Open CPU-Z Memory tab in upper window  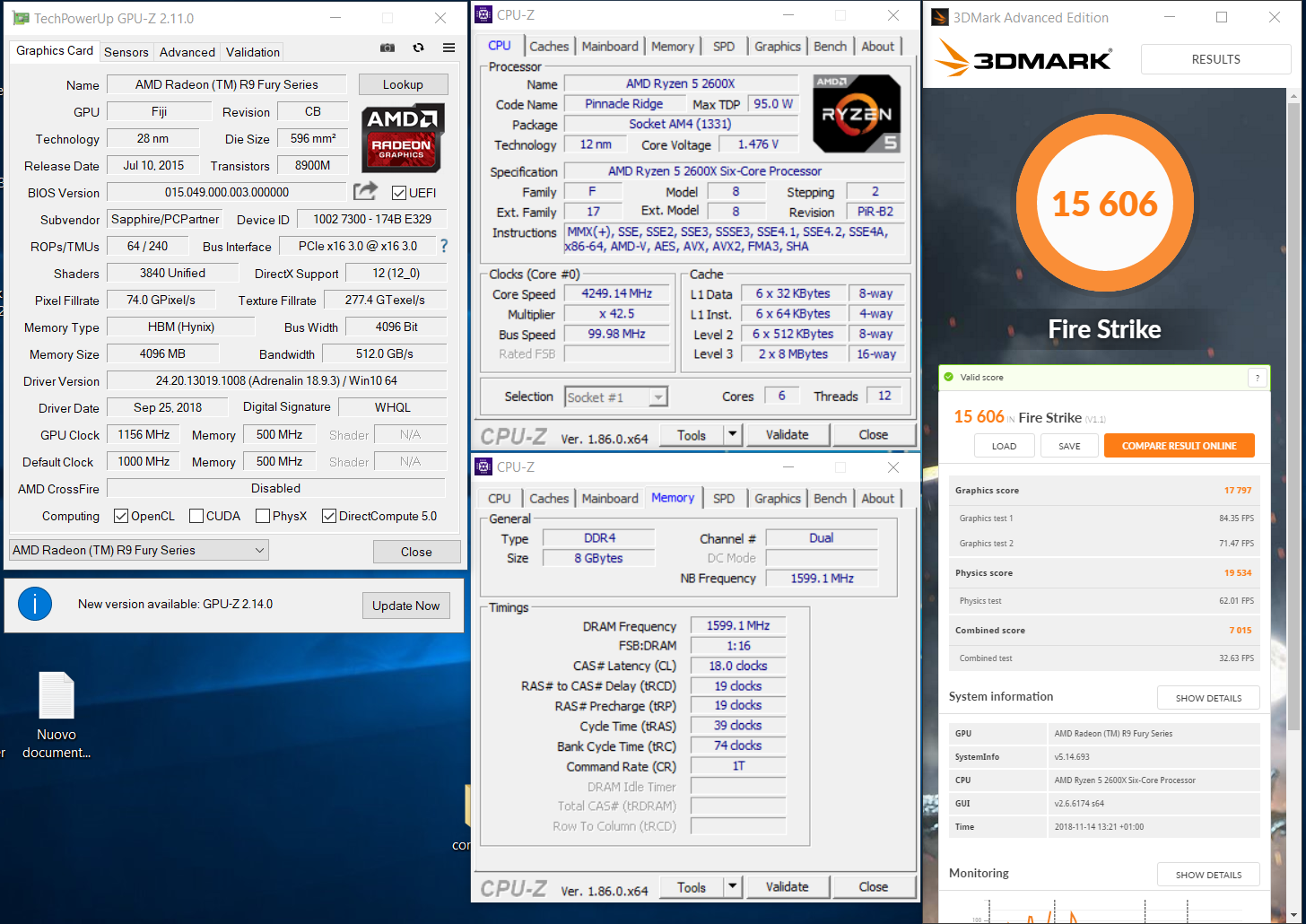click(673, 47)
